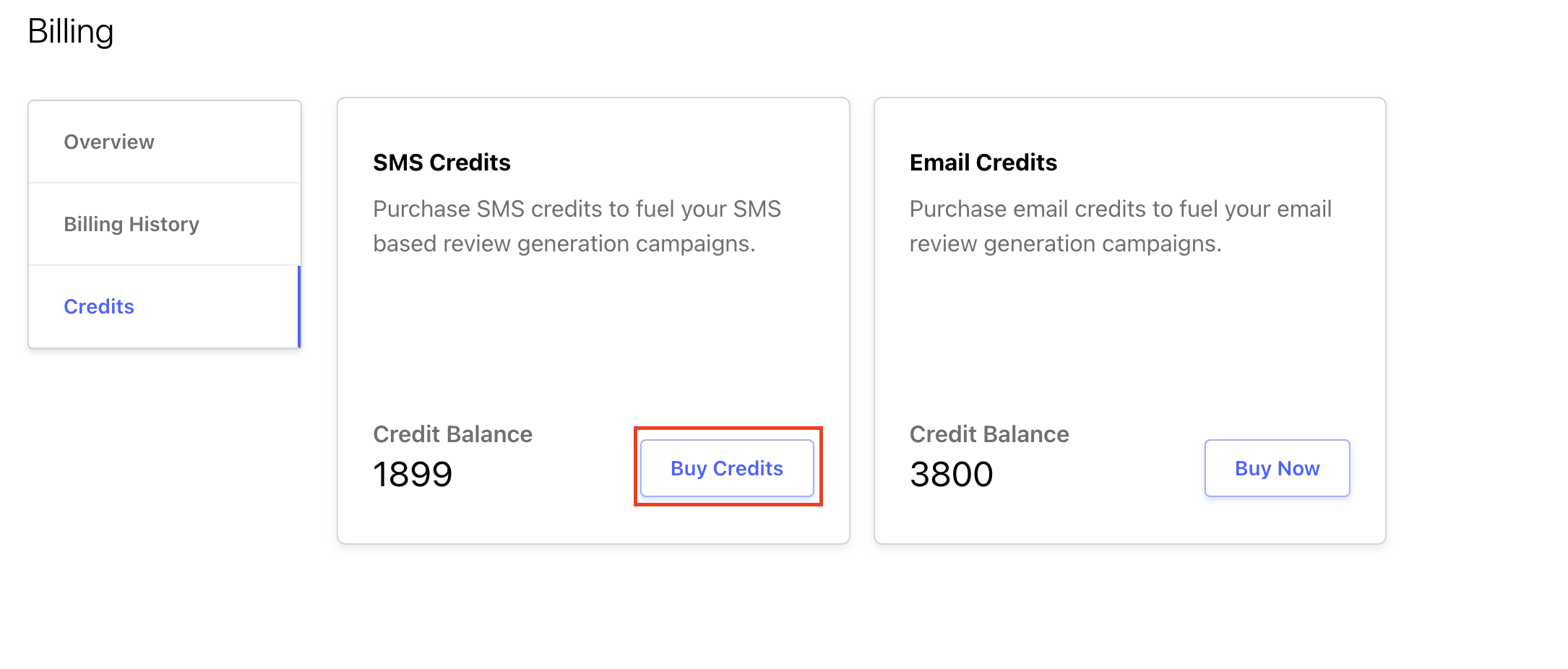Click Credit Balance label in SMS card

(452, 434)
